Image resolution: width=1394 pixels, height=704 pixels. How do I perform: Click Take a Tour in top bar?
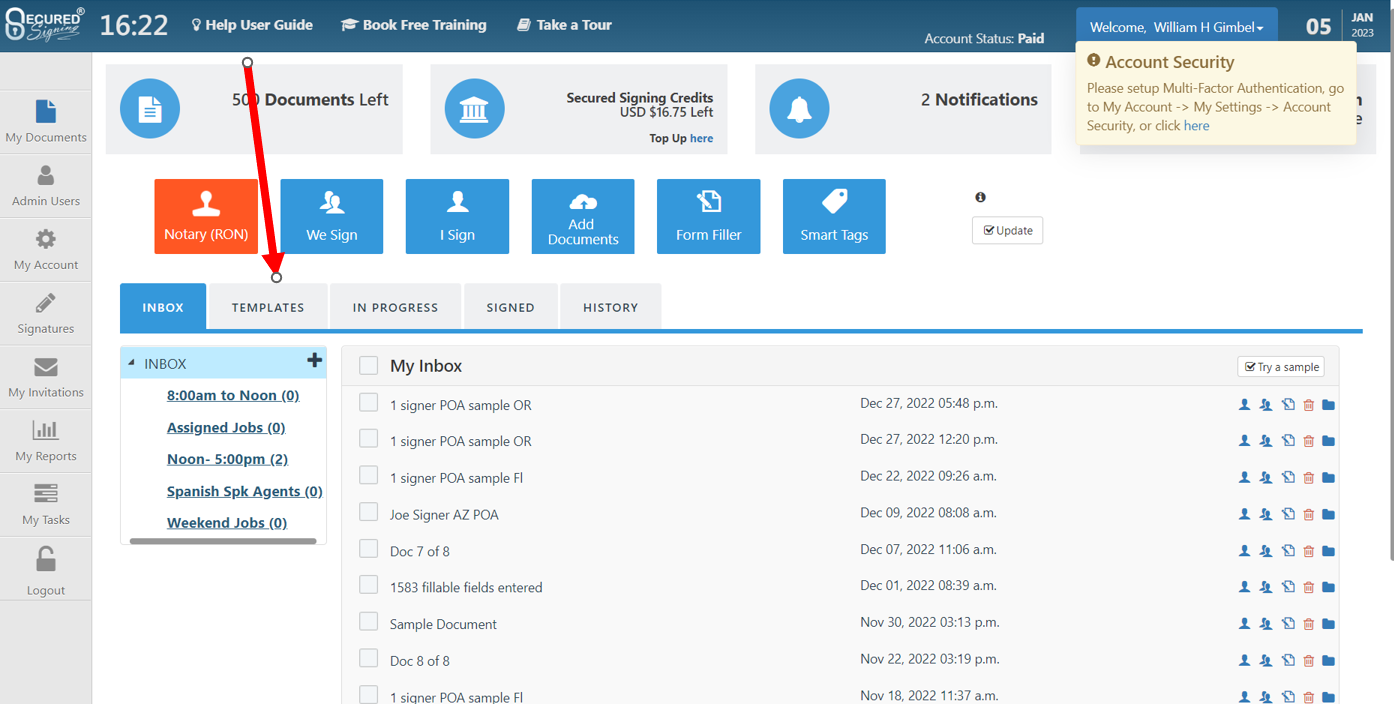tap(564, 25)
